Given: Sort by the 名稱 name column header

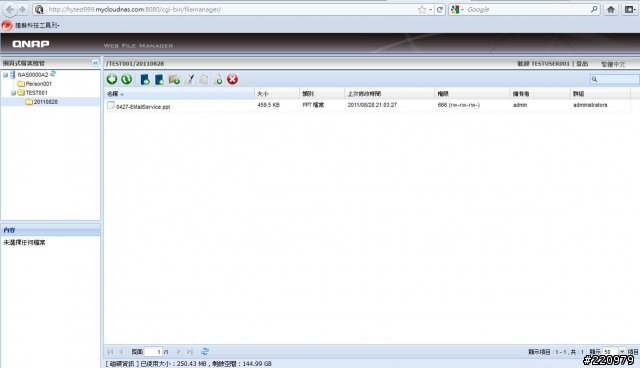Looking at the screenshot, I should pyautogui.click(x=179, y=94).
